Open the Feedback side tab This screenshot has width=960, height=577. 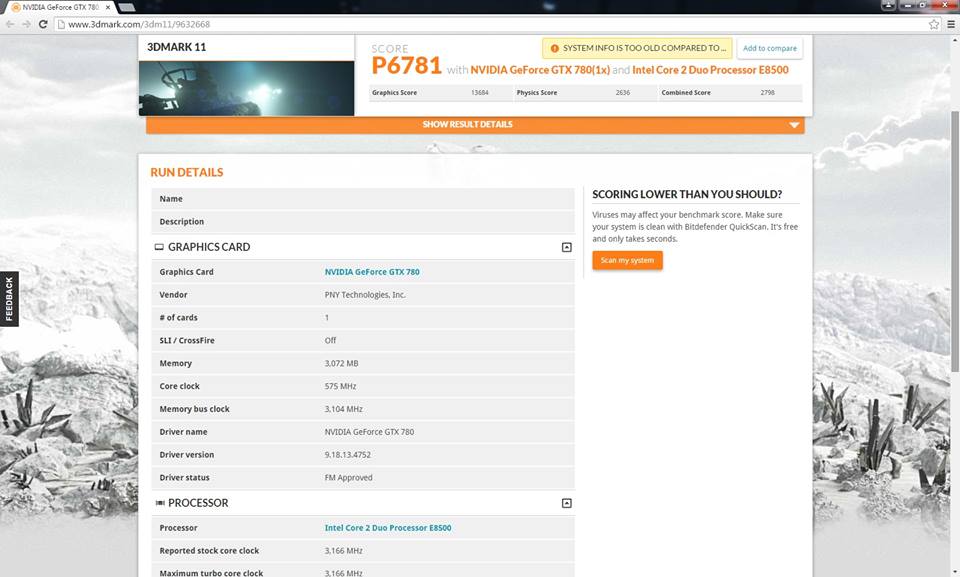(9, 299)
